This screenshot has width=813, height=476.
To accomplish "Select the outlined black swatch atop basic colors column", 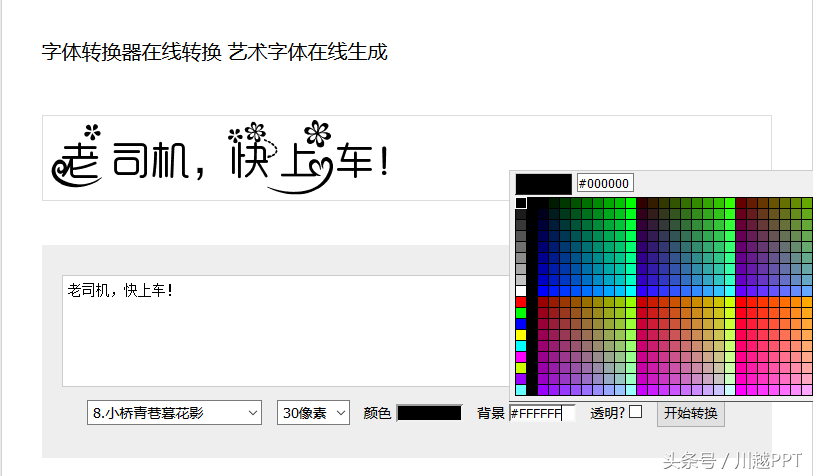I will [521, 203].
